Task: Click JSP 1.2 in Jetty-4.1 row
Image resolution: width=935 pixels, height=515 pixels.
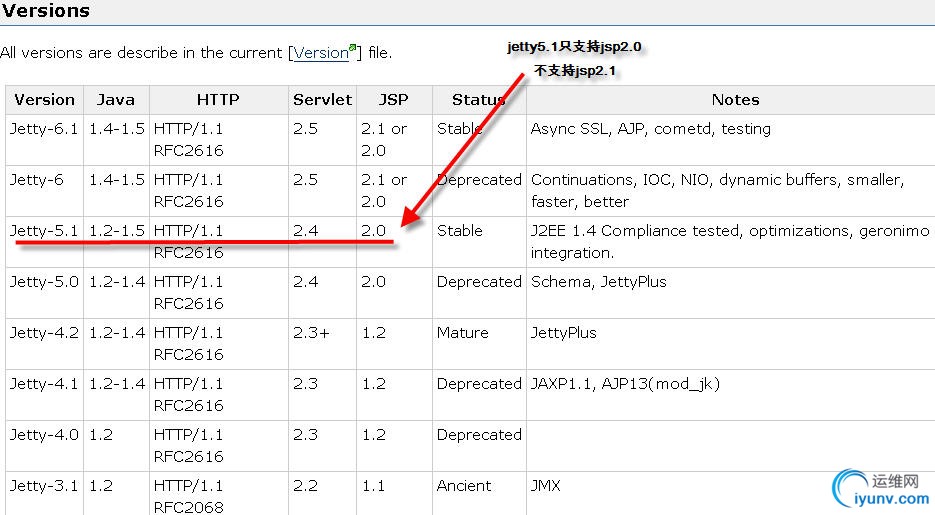Action: click(x=374, y=384)
